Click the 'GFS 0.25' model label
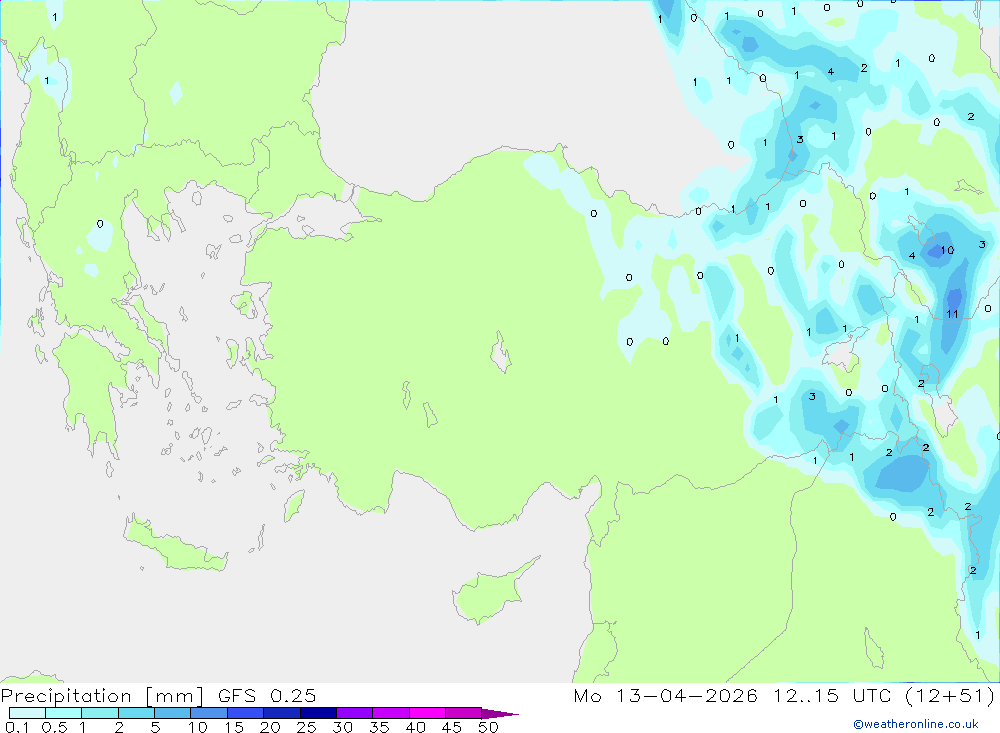 tap(267, 695)
